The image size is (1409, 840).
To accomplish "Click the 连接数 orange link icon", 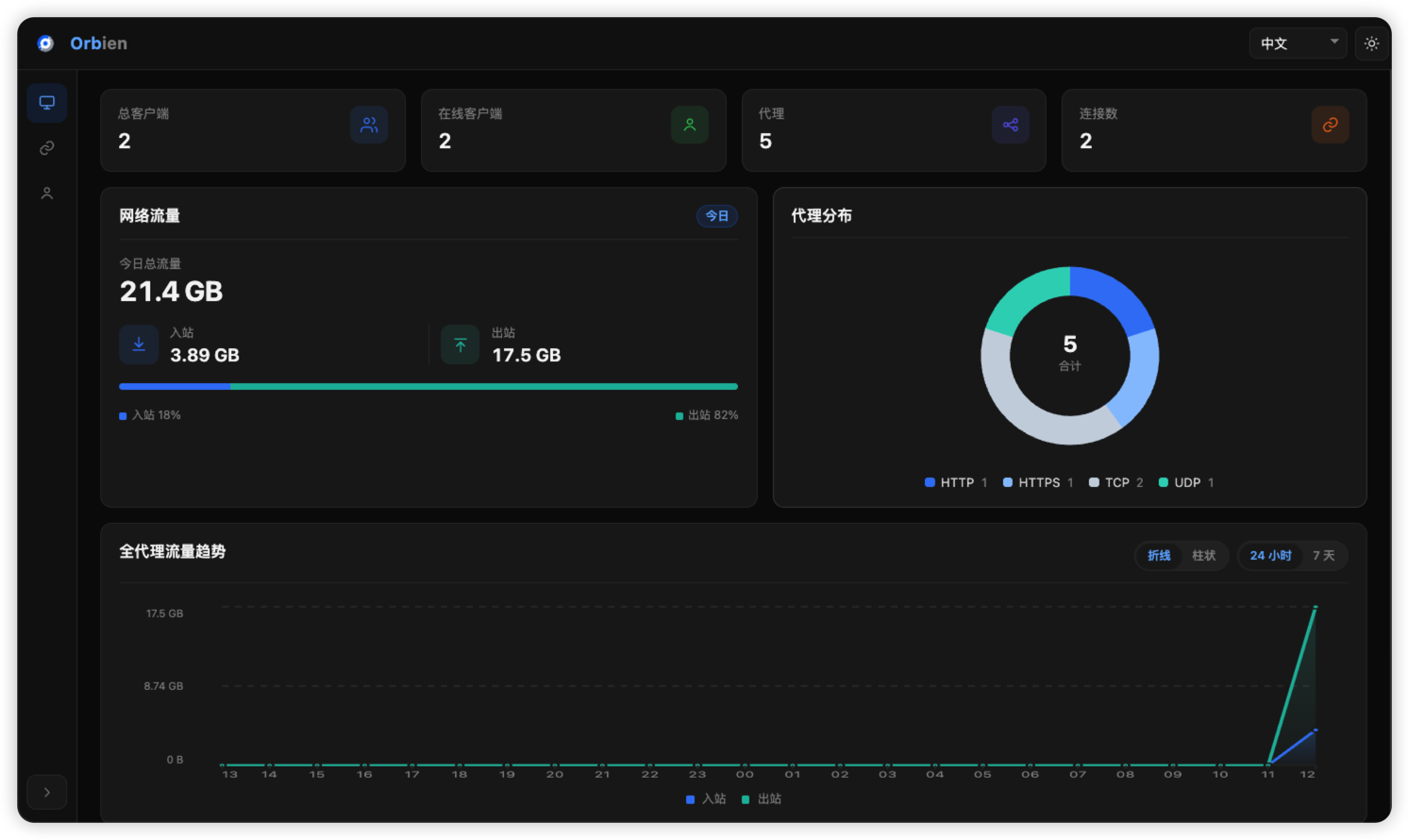I will 1331,125.
